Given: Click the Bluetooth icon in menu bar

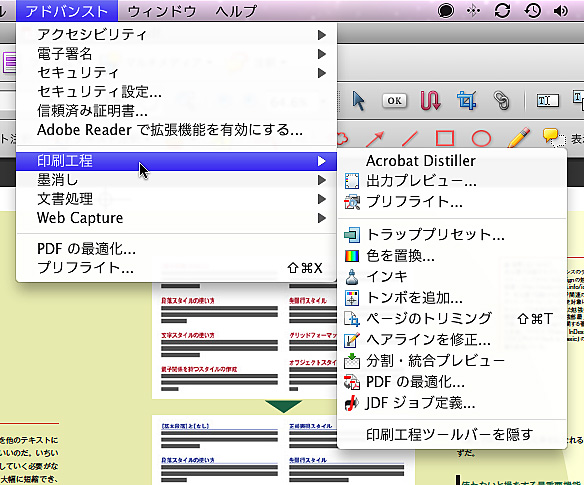Looking at the screenshot, I should [473, 10].
